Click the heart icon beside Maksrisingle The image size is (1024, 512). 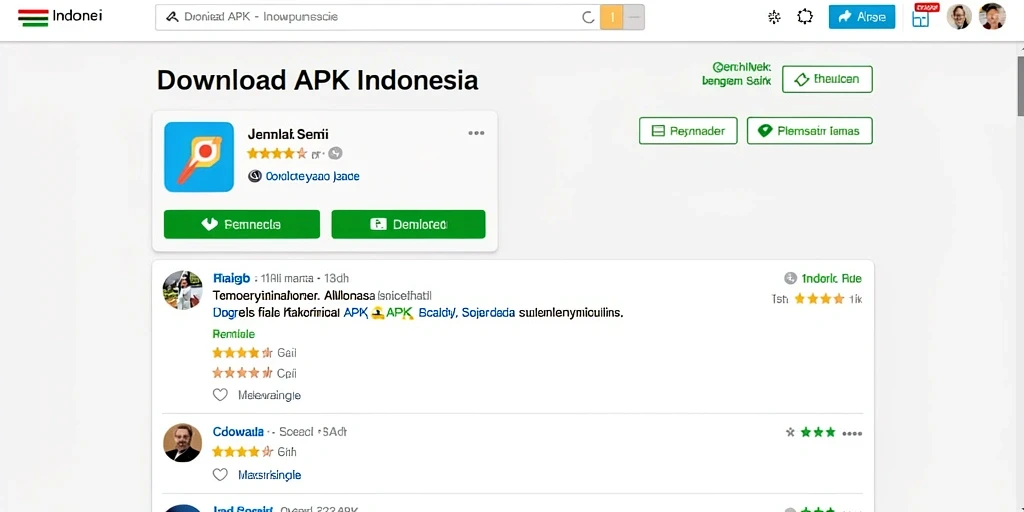point(221,475)
